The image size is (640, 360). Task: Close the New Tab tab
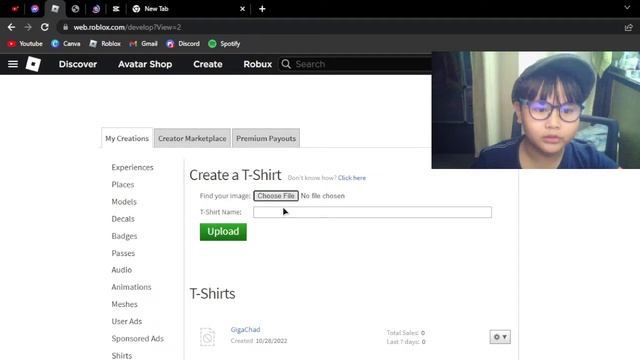242,9
